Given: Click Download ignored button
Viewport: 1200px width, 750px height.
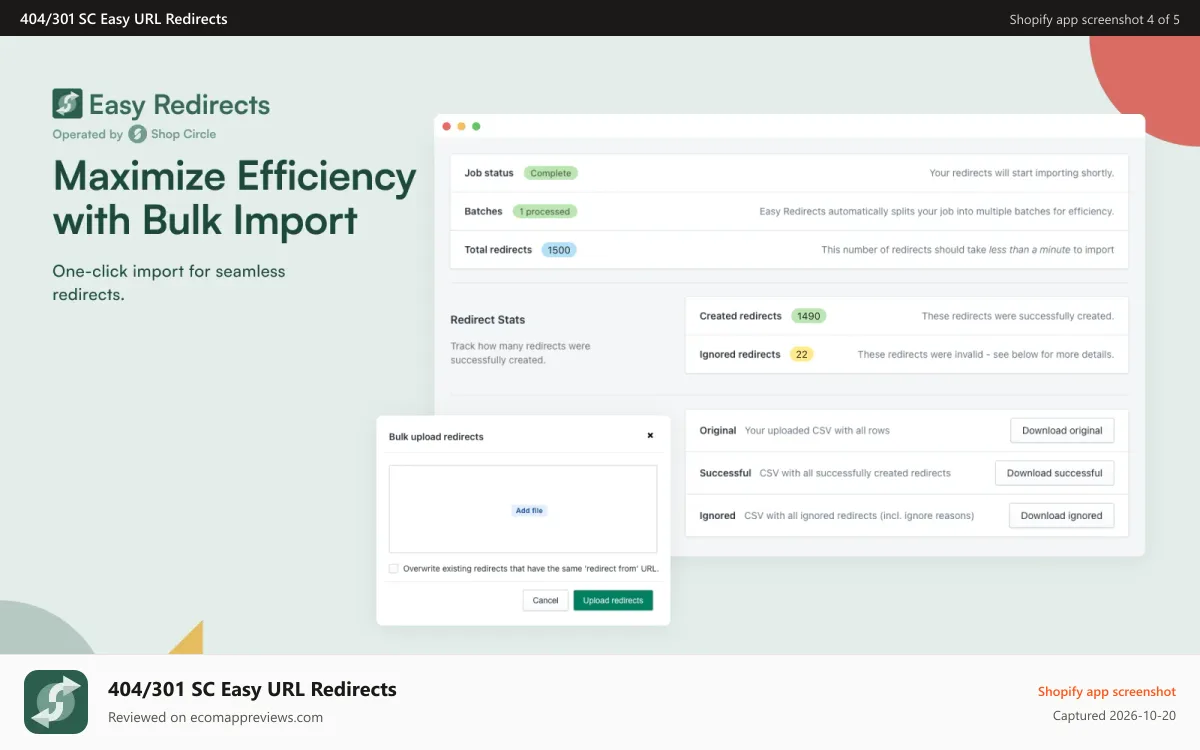Looking at the screenshot, I should (1062, 516).
